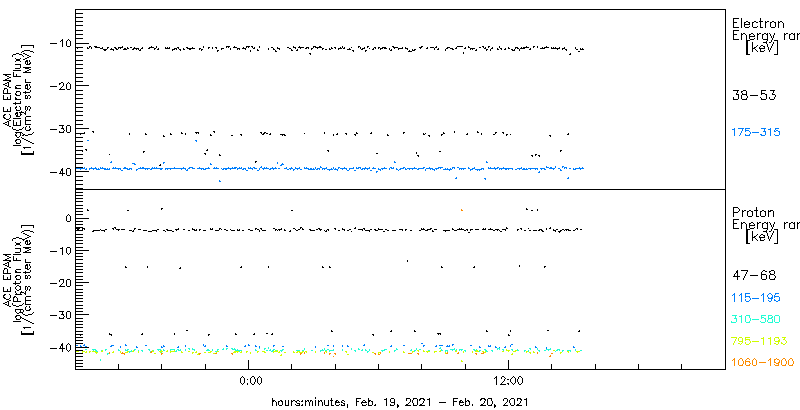Click the date range caption below the plots
This screenshot has width=800, height=410.
click(x=399, y=401)
